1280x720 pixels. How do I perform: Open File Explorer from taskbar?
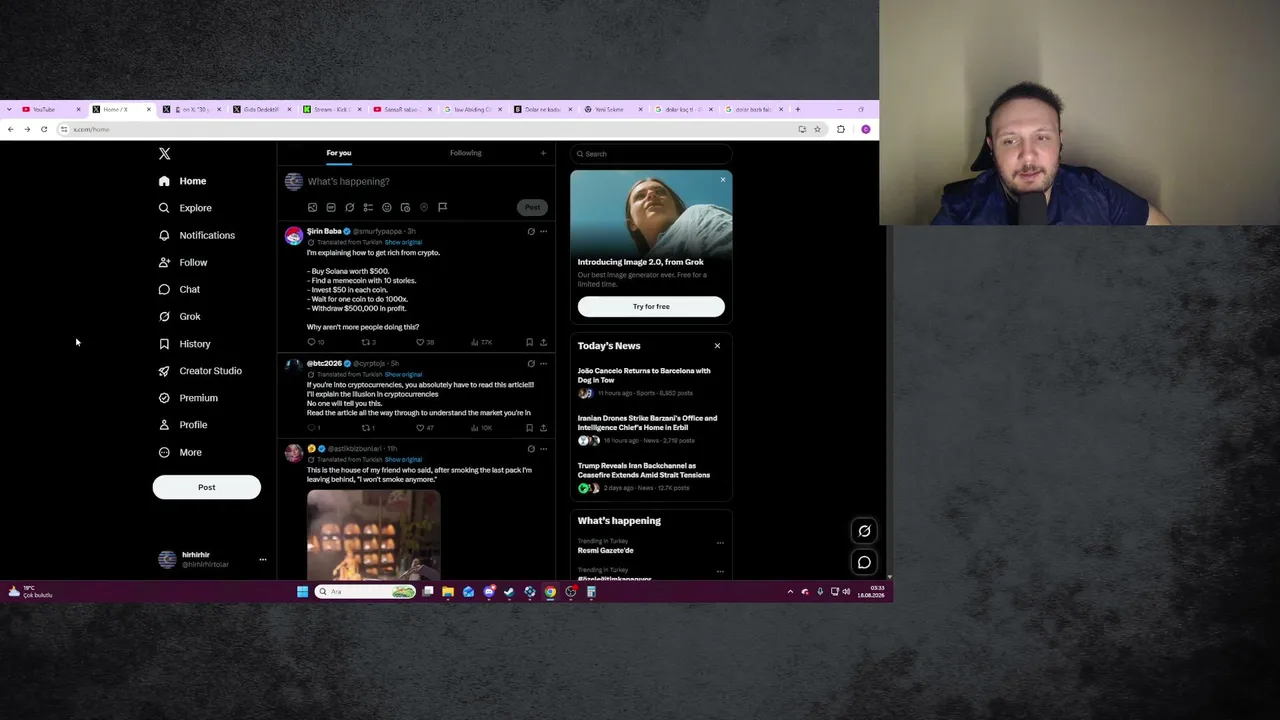(448, 592)
